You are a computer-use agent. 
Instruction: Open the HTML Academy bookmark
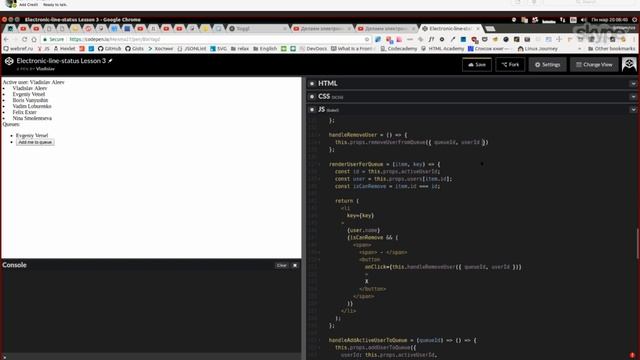442,49
